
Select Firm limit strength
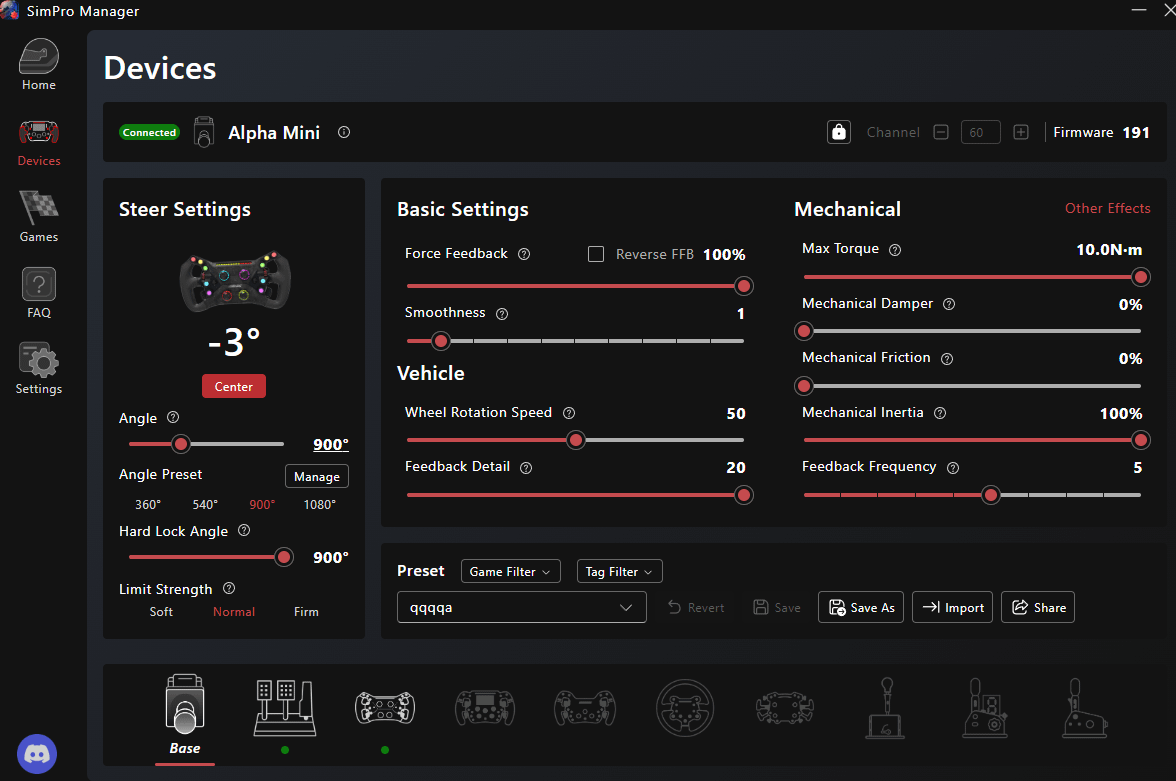(x=306, y=612)
